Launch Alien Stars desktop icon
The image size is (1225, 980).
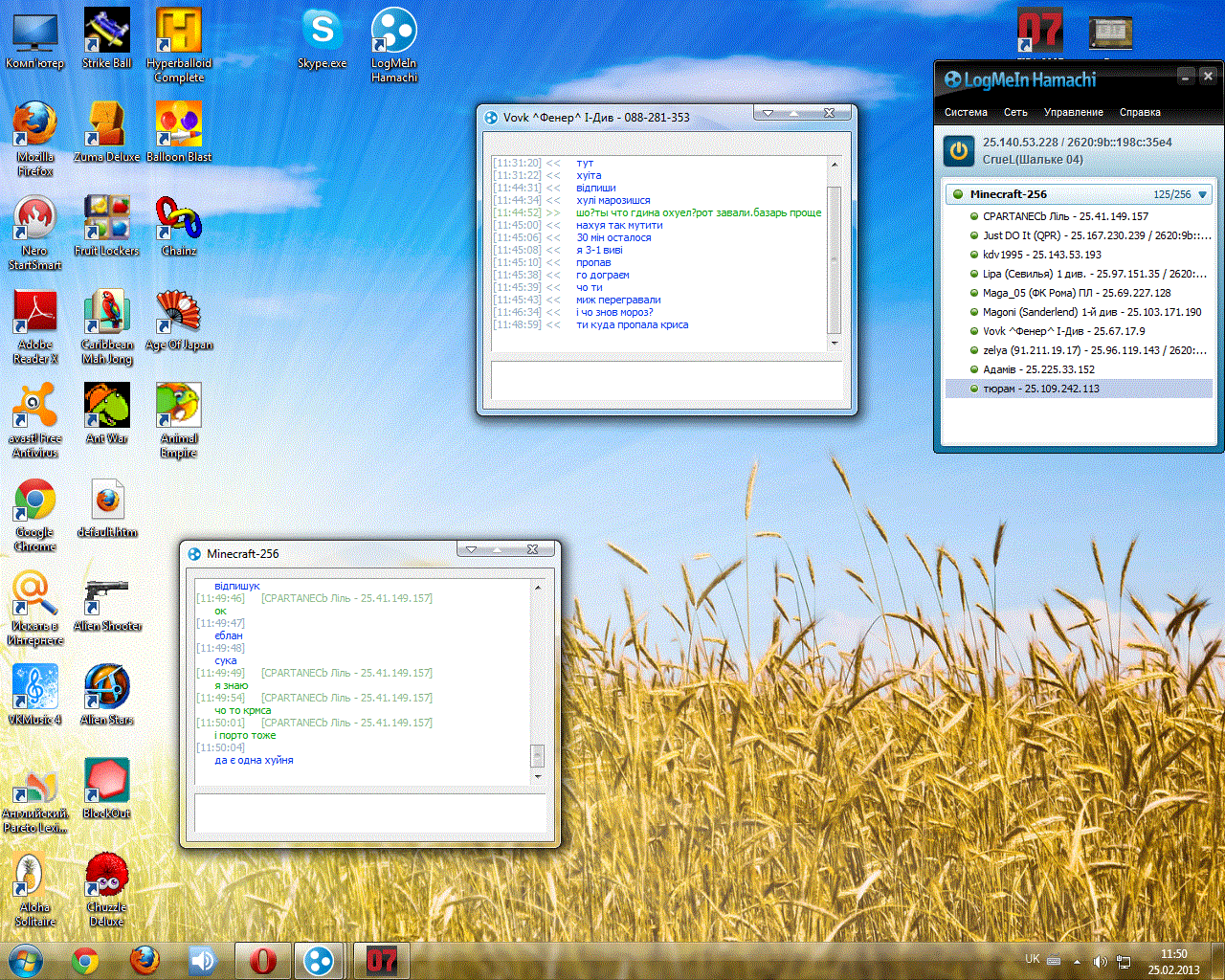[x=107, y=696]
